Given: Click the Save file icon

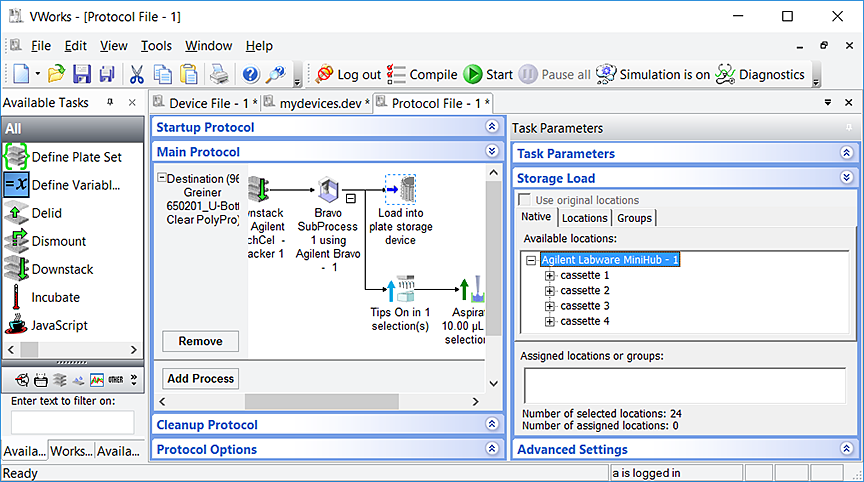Looking at the screenshot, I should [x=82, y=74].
